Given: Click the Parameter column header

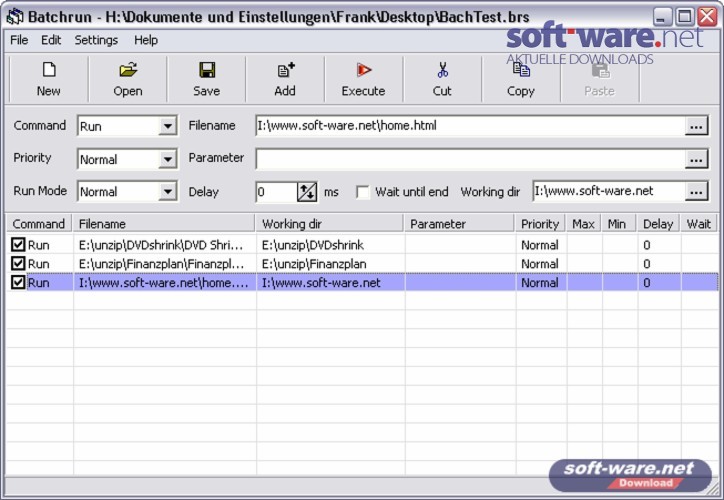Looking at the screenshot, I should click(x=459, y=224).
